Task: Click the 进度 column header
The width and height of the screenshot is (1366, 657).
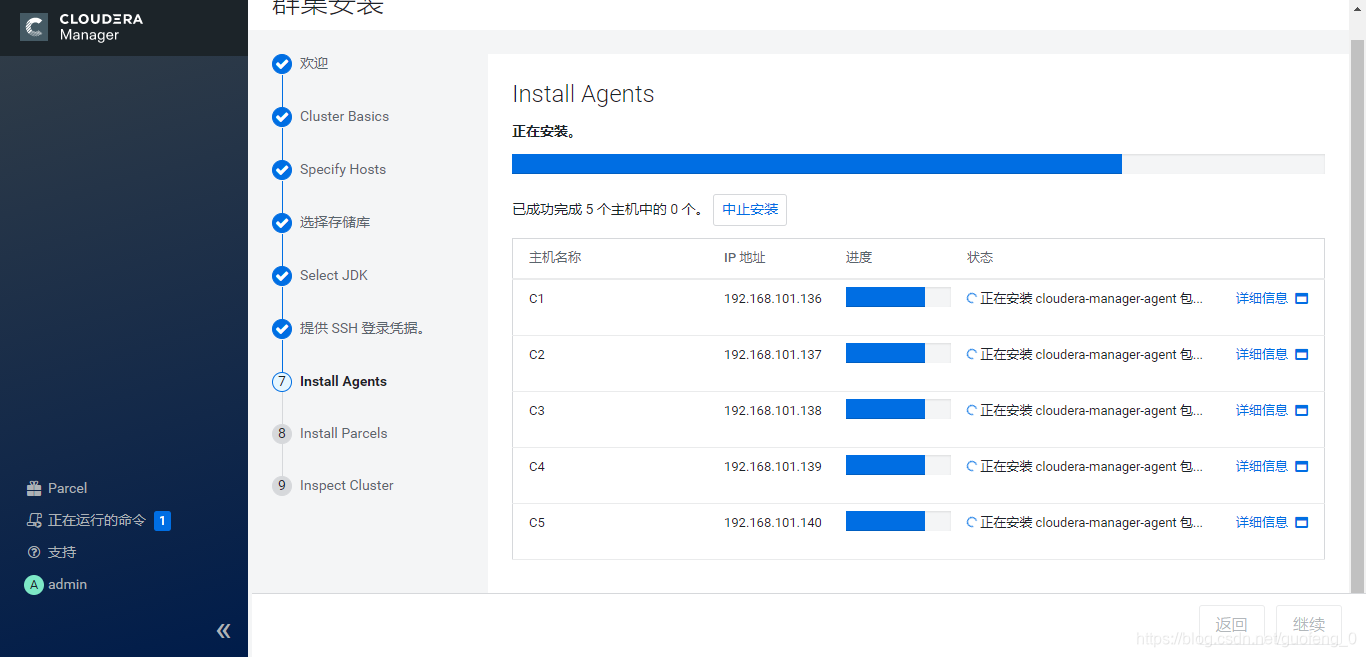Action: coord(859,257)
